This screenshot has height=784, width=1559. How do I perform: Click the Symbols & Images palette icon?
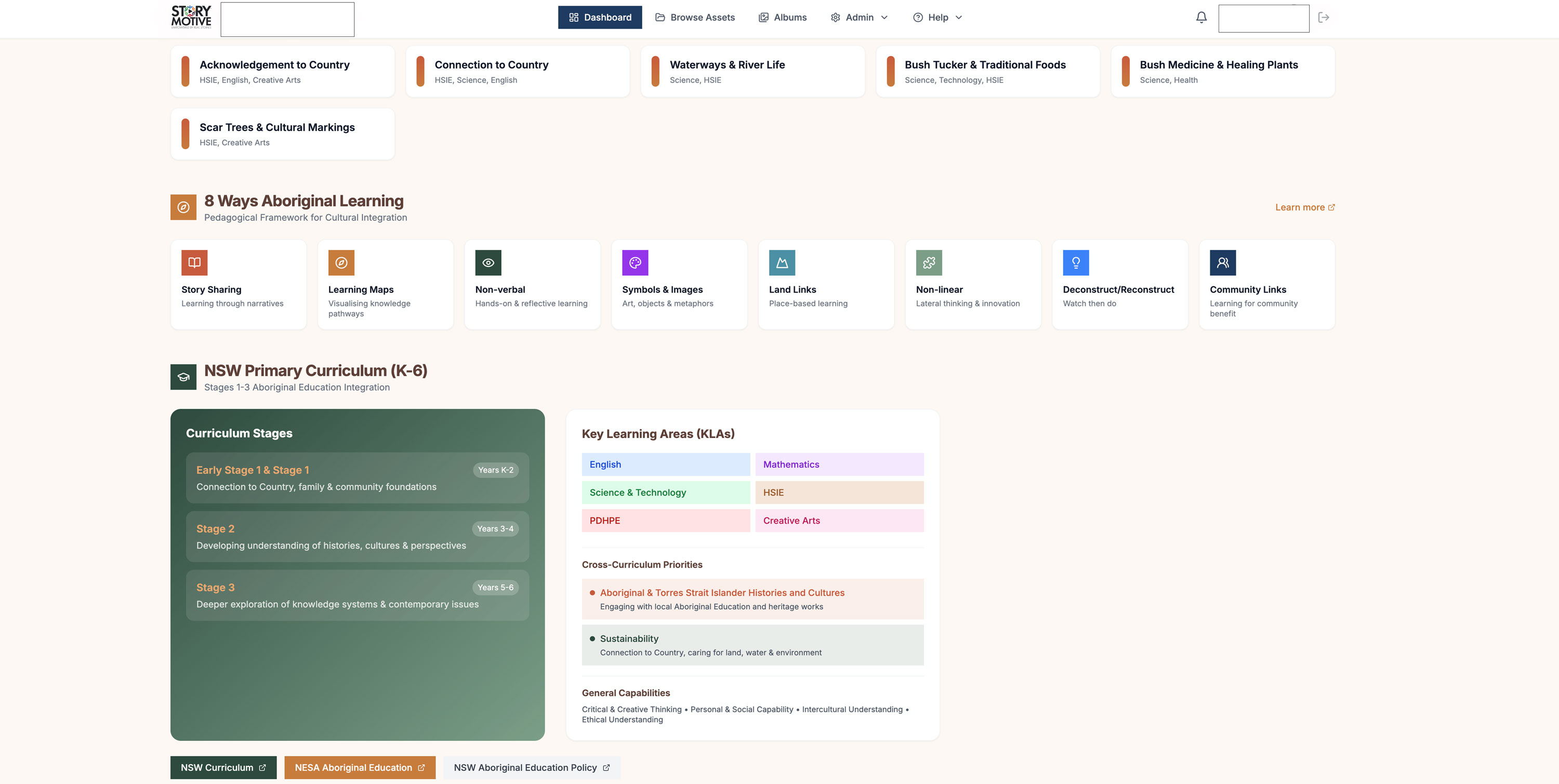(x=635, y=262)
